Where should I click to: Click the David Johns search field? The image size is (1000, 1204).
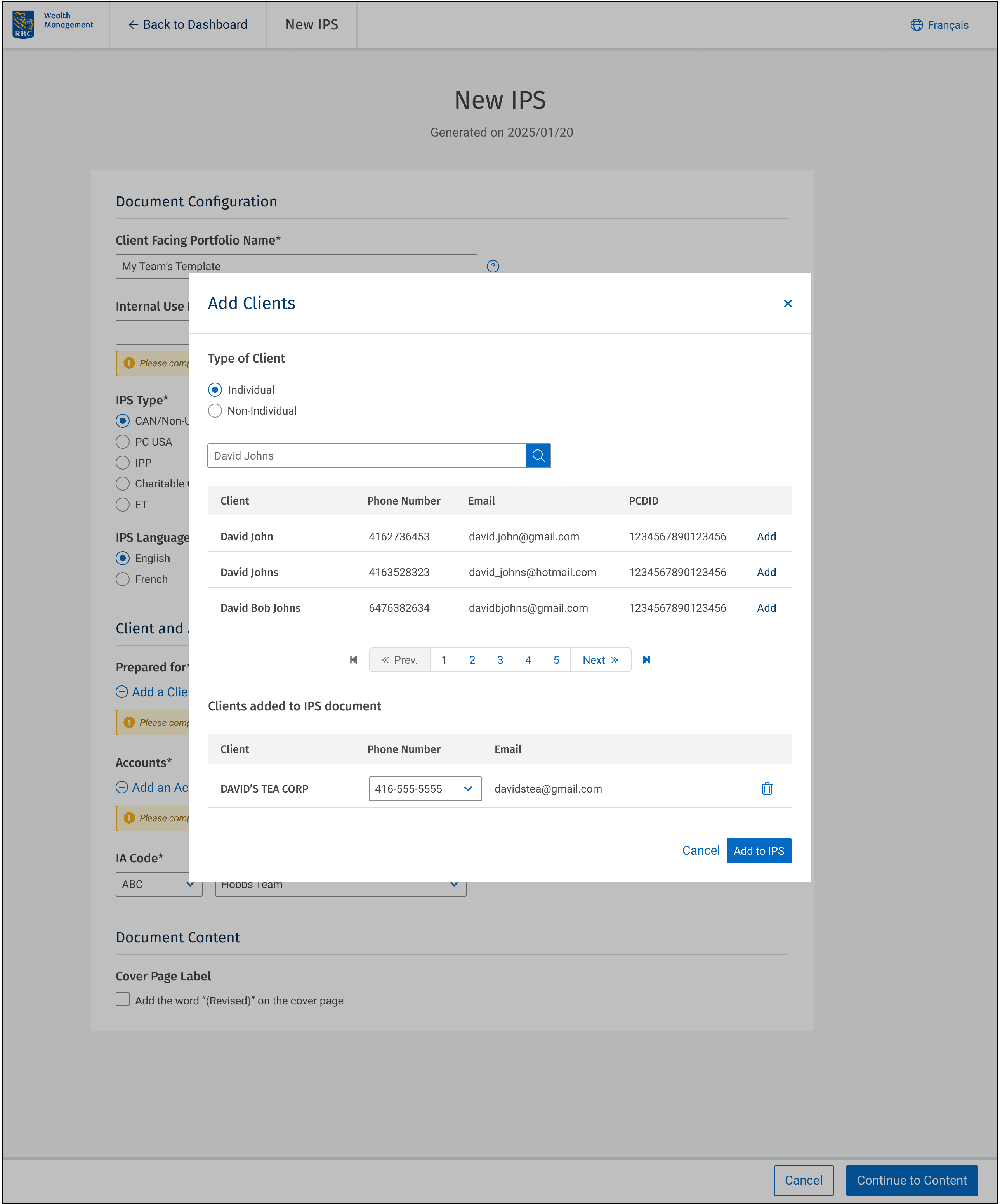366,456
